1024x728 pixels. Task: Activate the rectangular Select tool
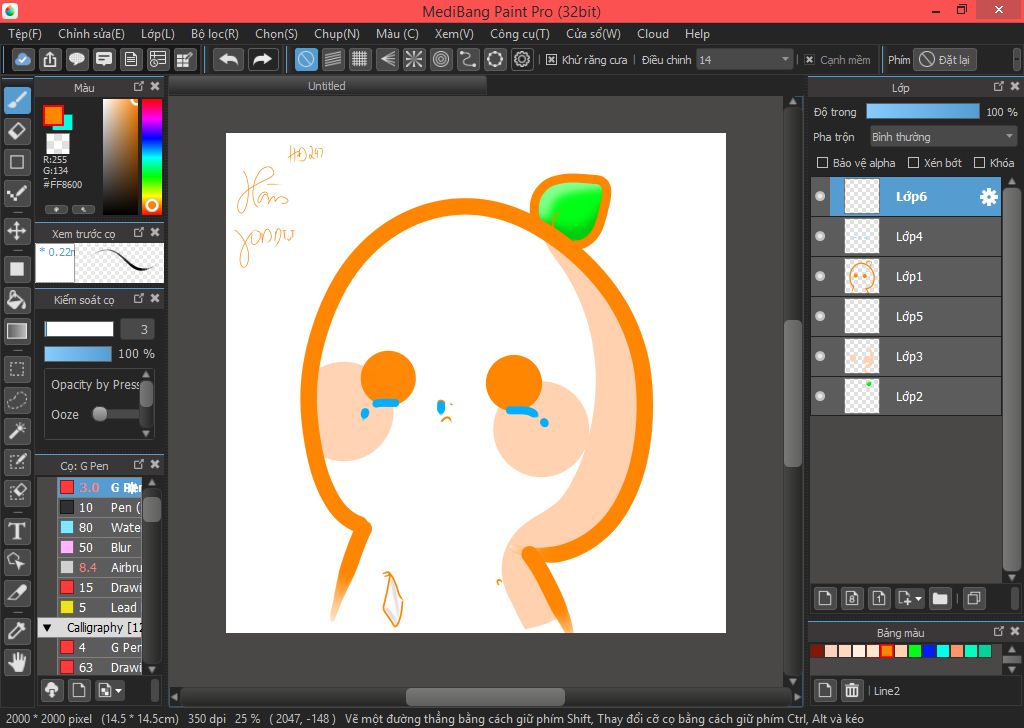coord(17,370)
